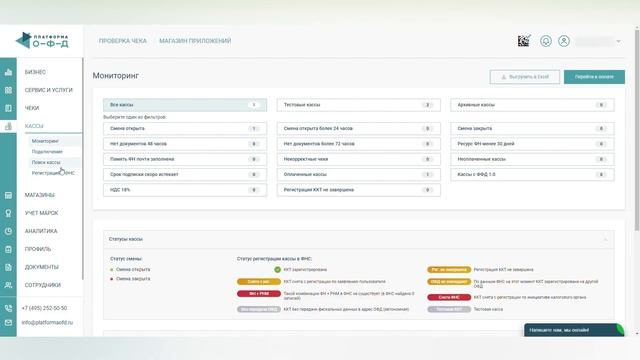This screenshot has height=360, width=640.
Task: Expand the account name dropdown arrow
Action: (x=618, y=41)
